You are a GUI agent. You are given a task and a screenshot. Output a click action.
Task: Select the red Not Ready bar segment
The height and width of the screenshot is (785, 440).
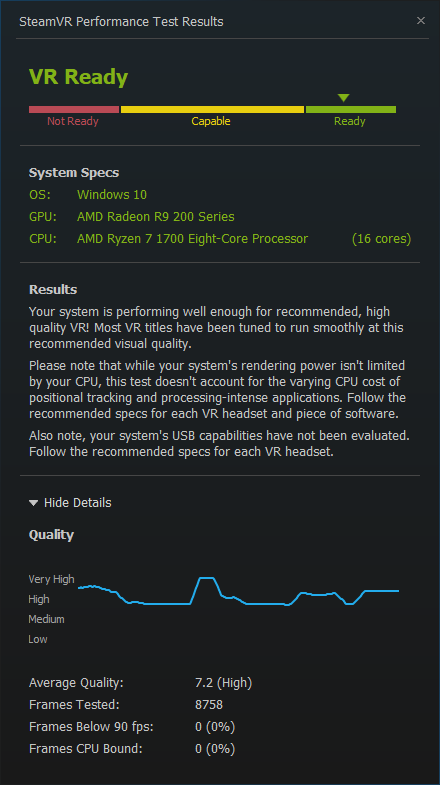click(74, 109)
